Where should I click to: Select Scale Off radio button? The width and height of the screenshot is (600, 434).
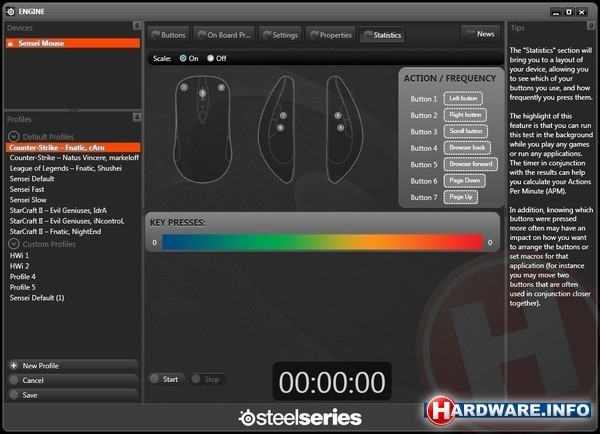click(210, 58)
